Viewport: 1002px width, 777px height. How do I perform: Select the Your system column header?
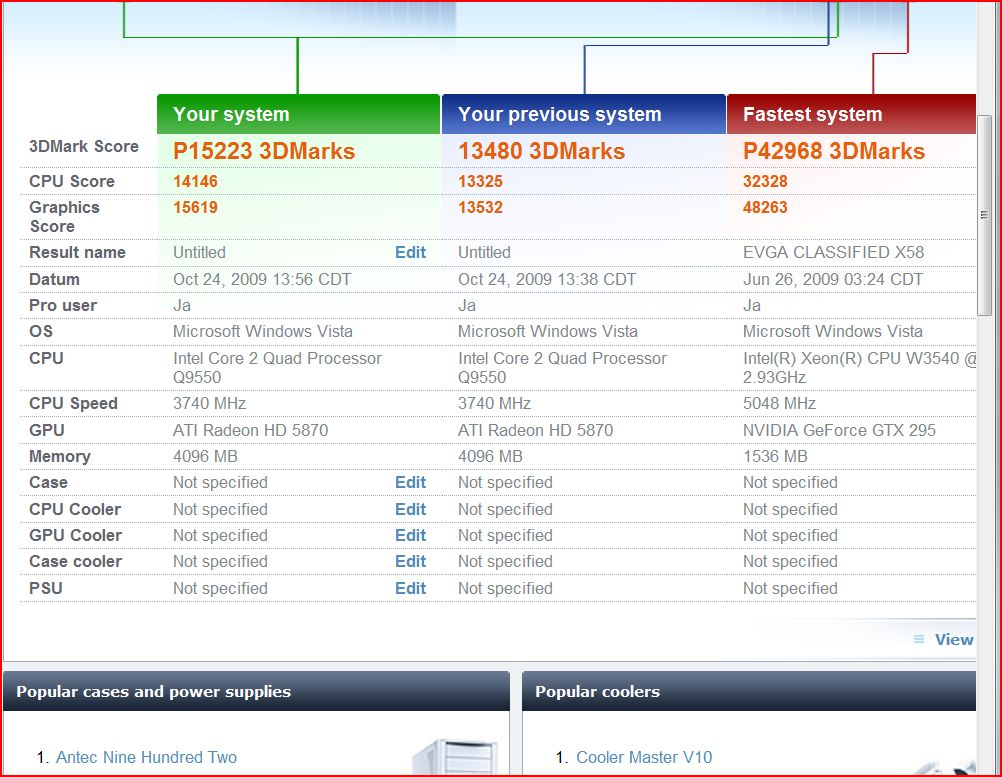pyautogui.click(x=298, y=114)
